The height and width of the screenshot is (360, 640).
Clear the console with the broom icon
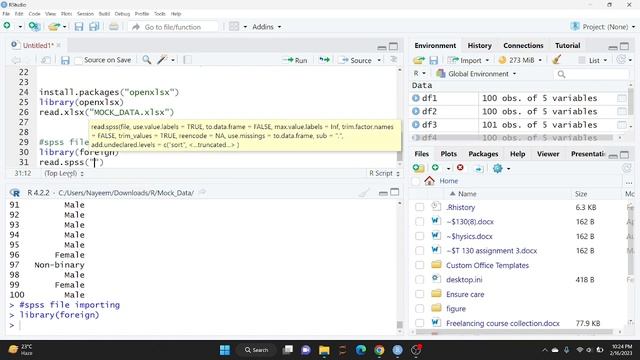[x=364, y=193]
